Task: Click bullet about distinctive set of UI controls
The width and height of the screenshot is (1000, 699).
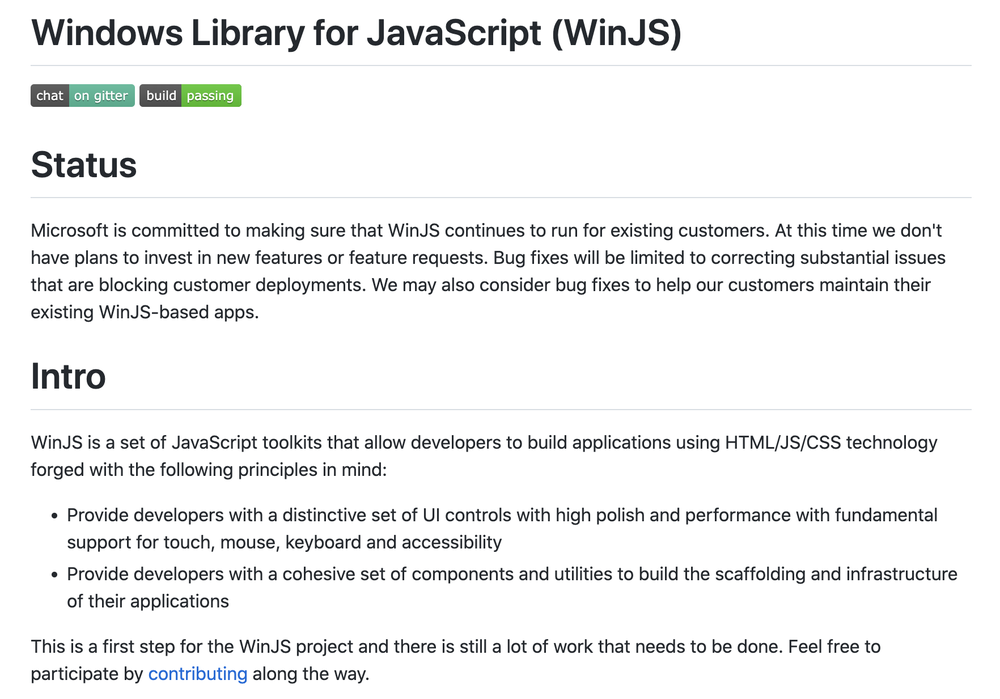Action: click(x=502, y=528)
